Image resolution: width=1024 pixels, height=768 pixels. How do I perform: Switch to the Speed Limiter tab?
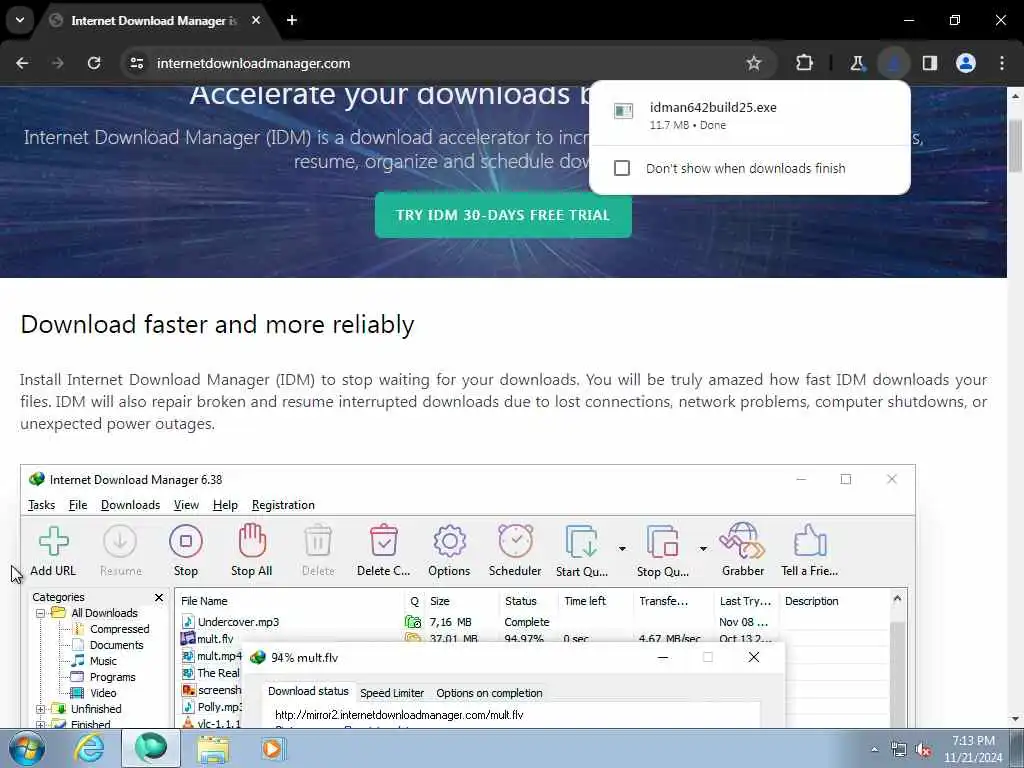pos(392,693)
